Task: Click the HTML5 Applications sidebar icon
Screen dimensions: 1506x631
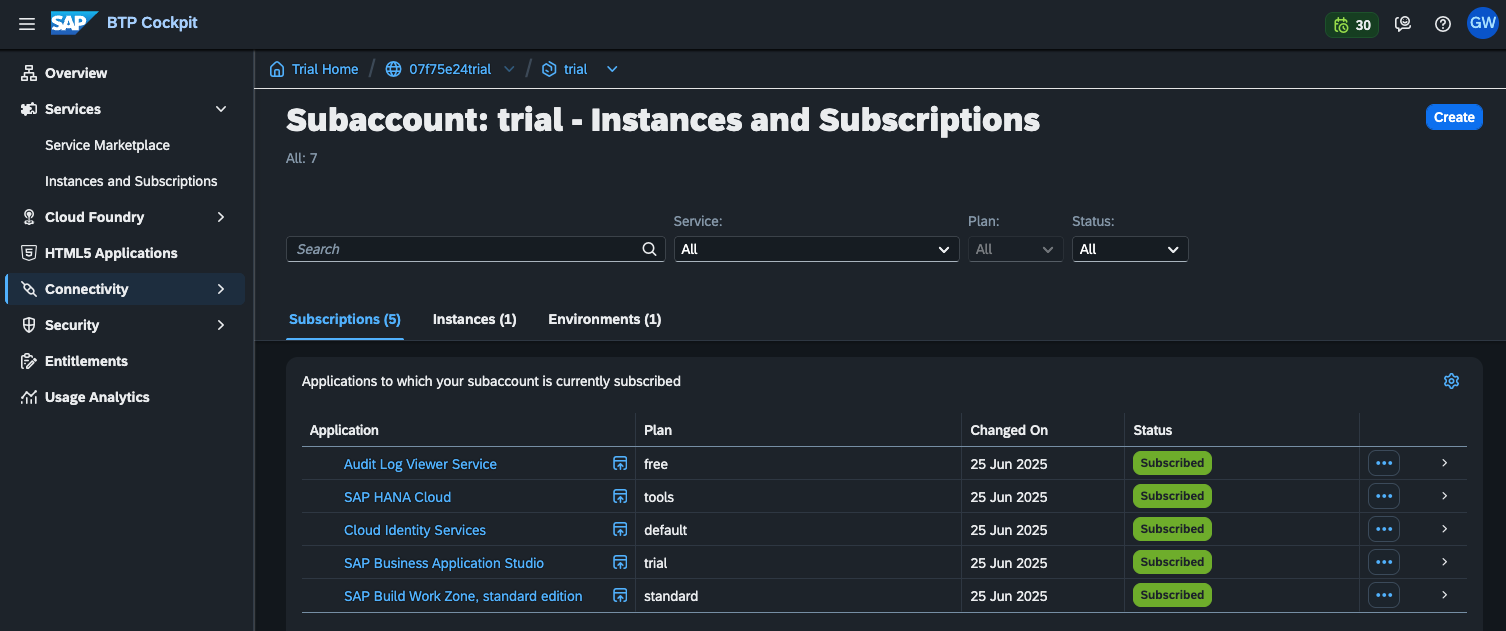Action: tap(29, 253)
